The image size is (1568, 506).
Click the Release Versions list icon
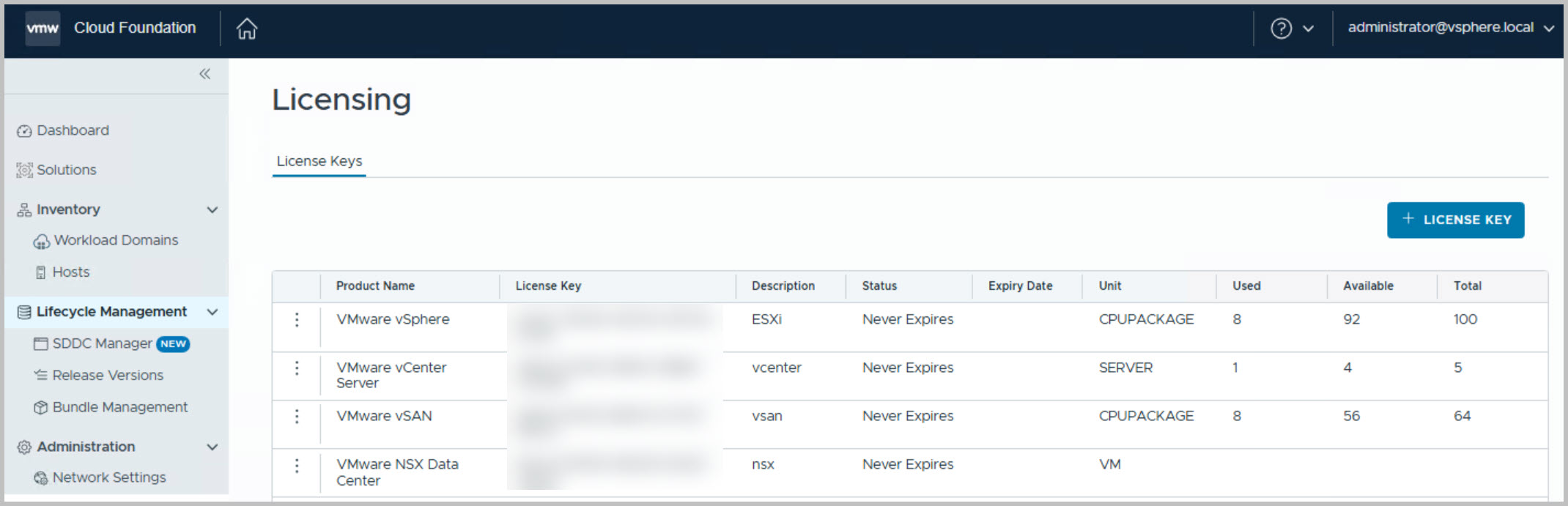(x=41, y=376)
